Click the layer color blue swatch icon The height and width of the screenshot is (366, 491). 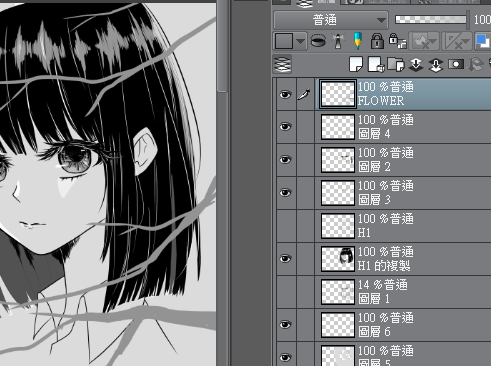483,41
